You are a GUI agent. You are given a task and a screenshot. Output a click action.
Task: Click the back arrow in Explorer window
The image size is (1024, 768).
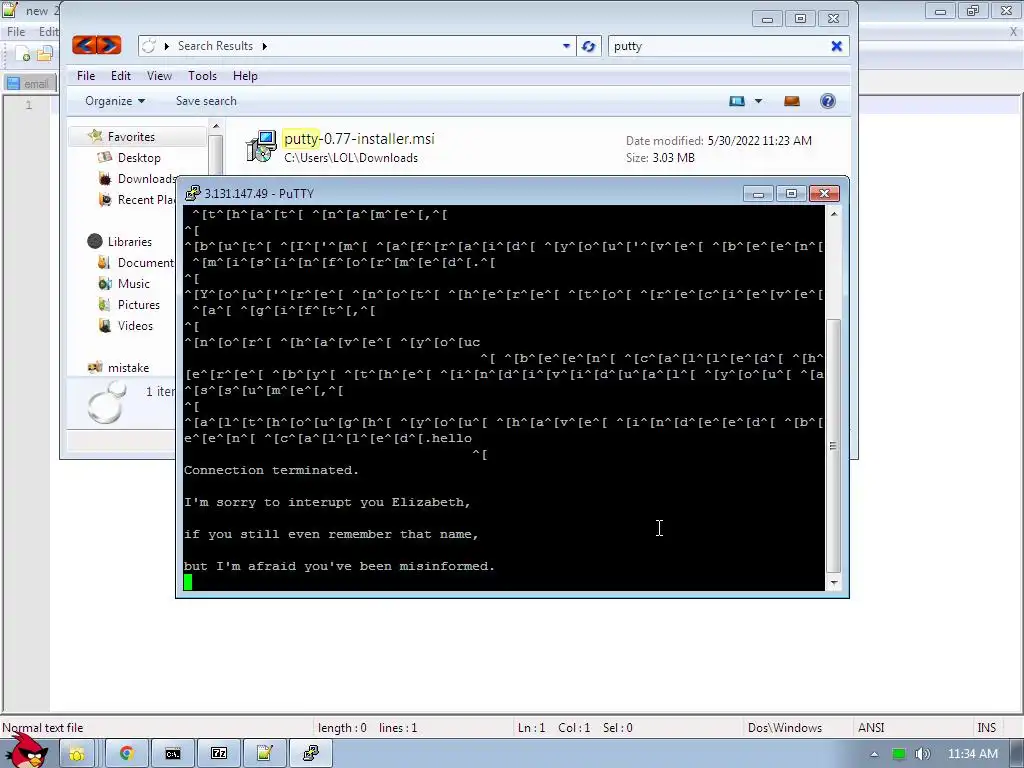point(85,45)
